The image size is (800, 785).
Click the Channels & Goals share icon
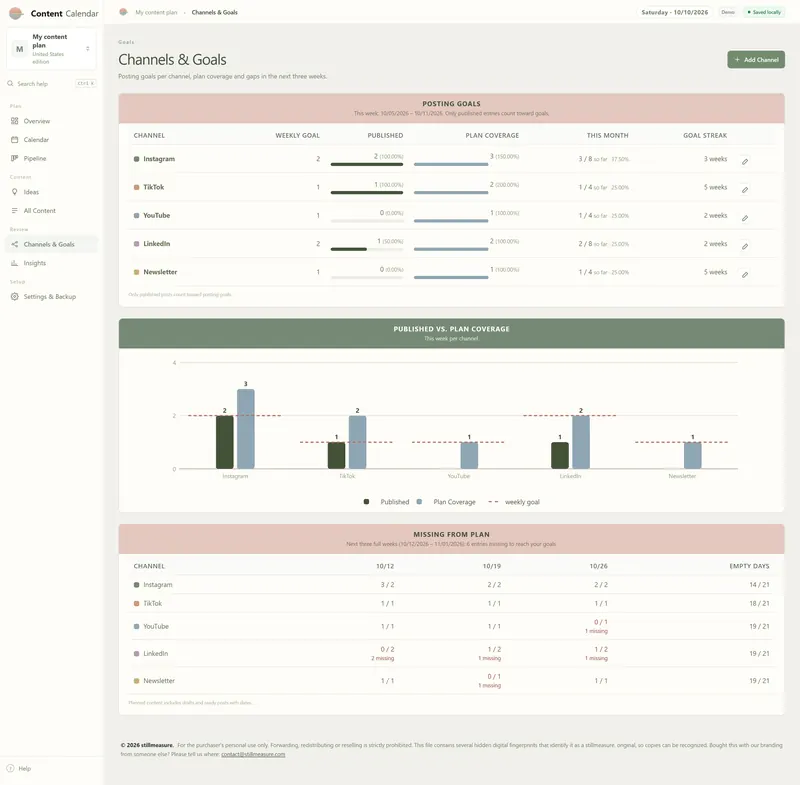(14, 244)
